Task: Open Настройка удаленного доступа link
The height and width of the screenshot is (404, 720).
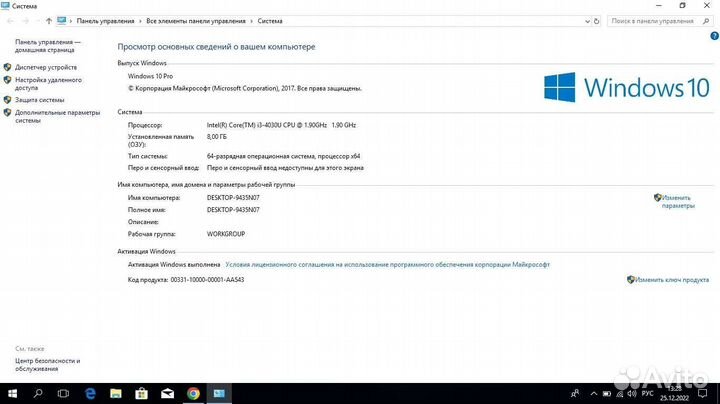Action: pos(48,84)
